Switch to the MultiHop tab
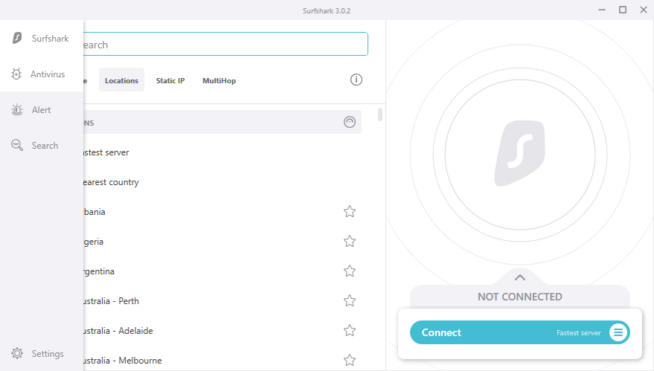The image size is (654, 371). point(219,81)
